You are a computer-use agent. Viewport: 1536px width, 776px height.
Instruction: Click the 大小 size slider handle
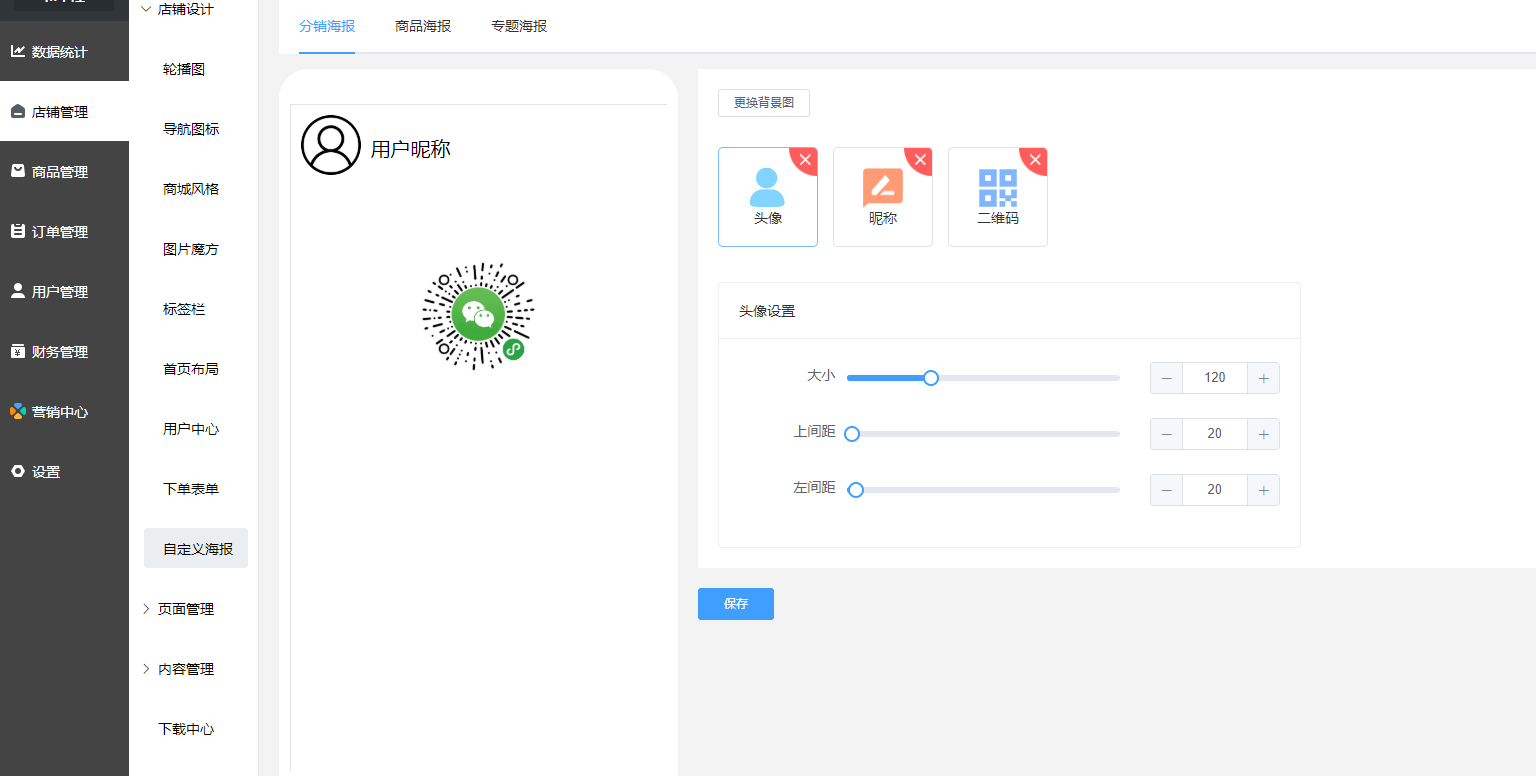tap(931, 378)
